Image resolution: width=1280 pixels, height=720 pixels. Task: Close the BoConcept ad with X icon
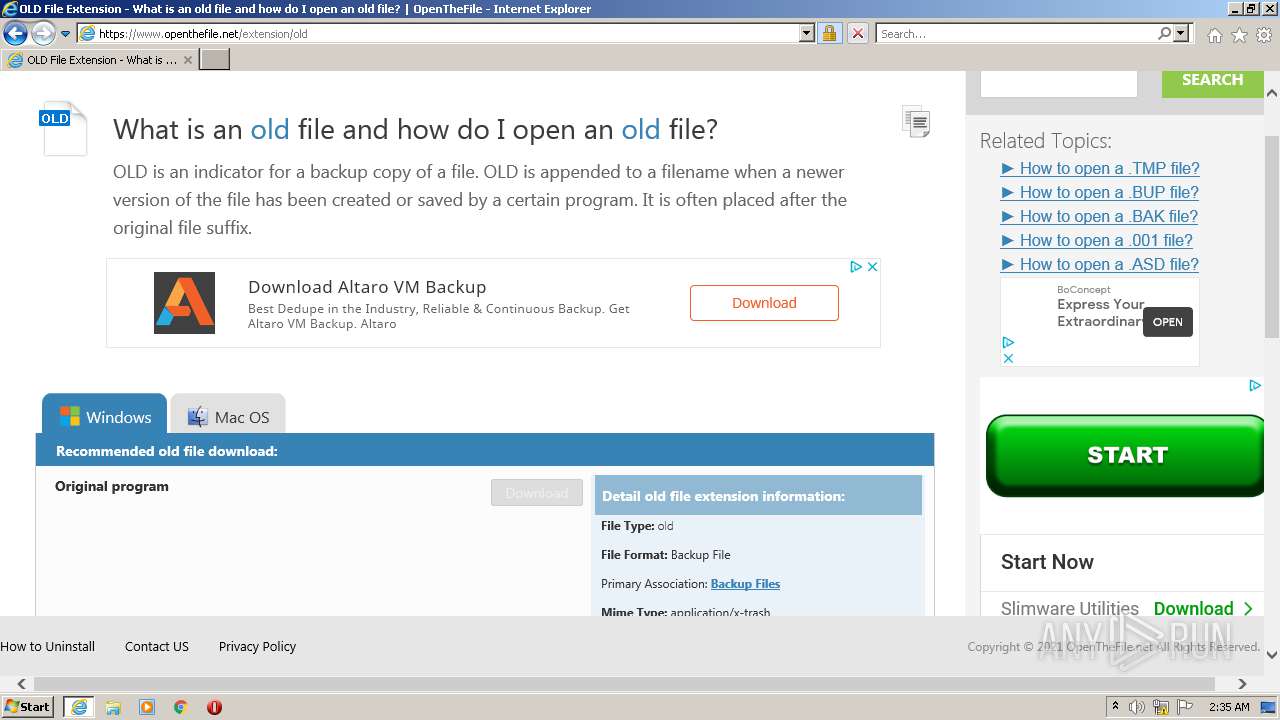click(1008, 358)
